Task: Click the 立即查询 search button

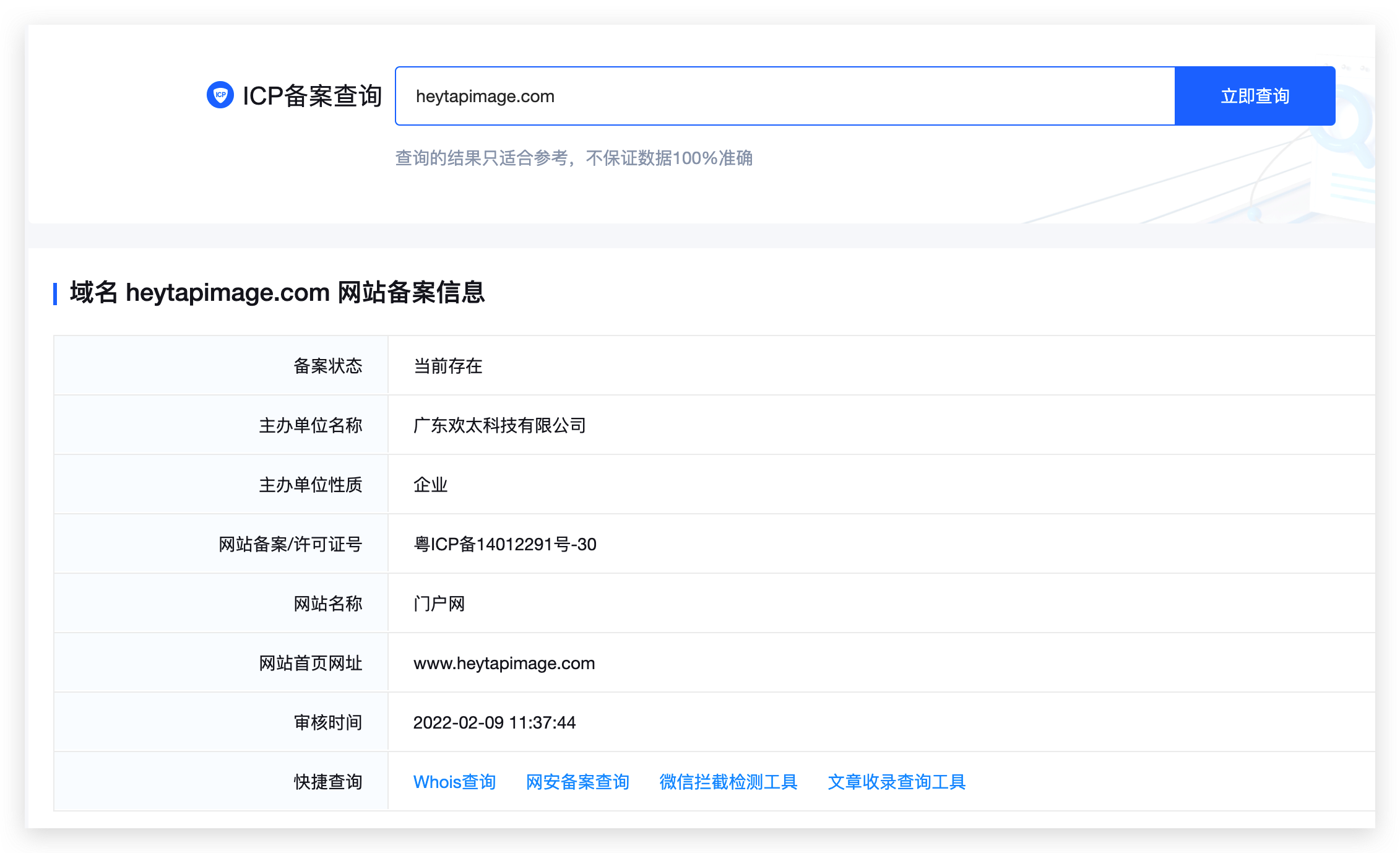Action: [1255, 96]
